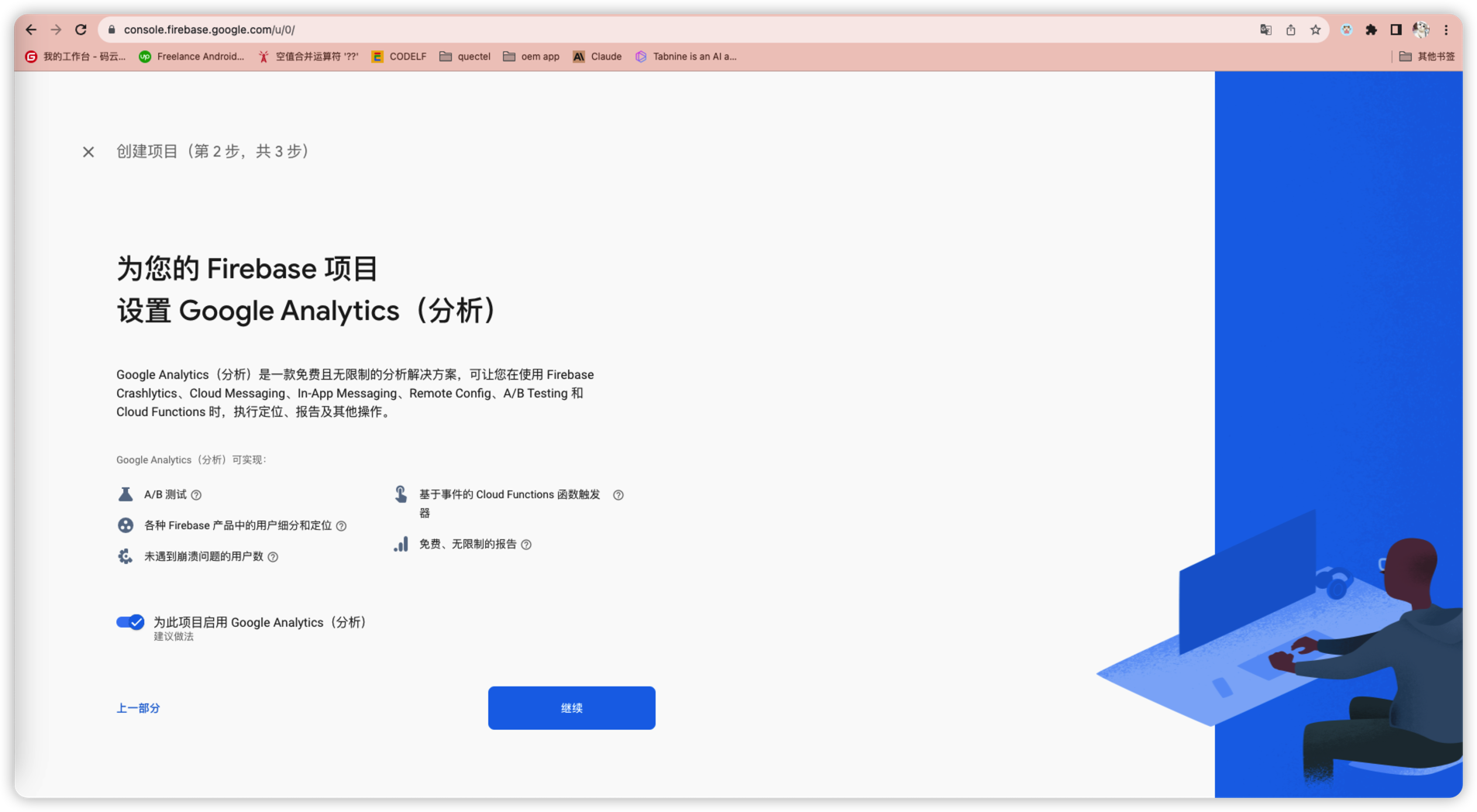Bookmark this page with star icon

(1315, 29)
